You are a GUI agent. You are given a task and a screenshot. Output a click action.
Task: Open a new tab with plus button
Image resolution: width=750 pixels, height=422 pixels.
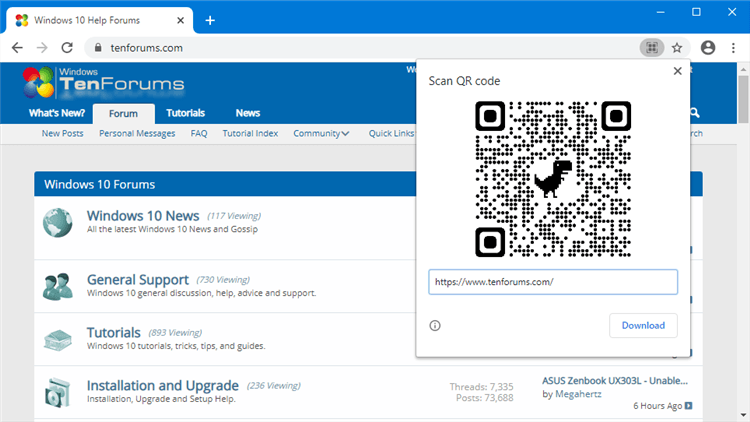[210, 21]
